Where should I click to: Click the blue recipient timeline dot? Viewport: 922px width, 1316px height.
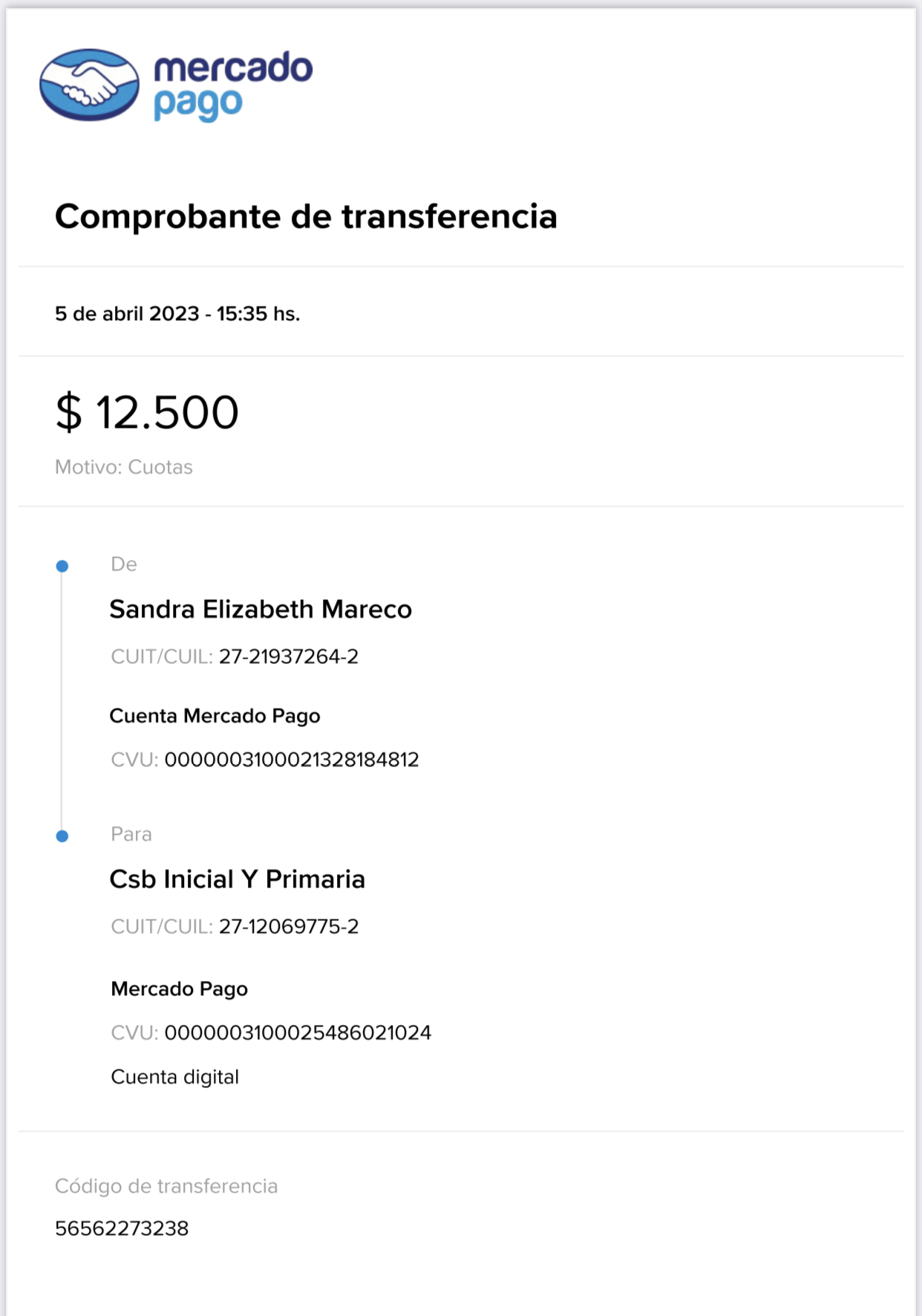coord(62,836)
